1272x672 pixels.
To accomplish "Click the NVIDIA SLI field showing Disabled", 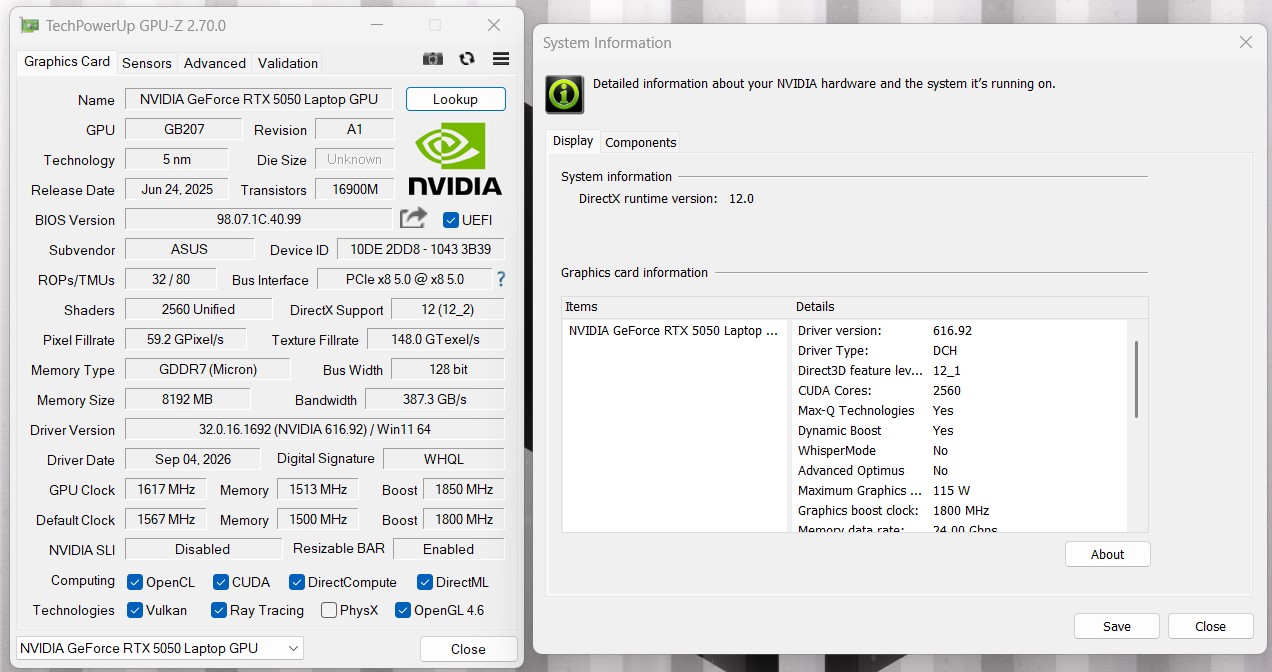I will click(203, 549).
